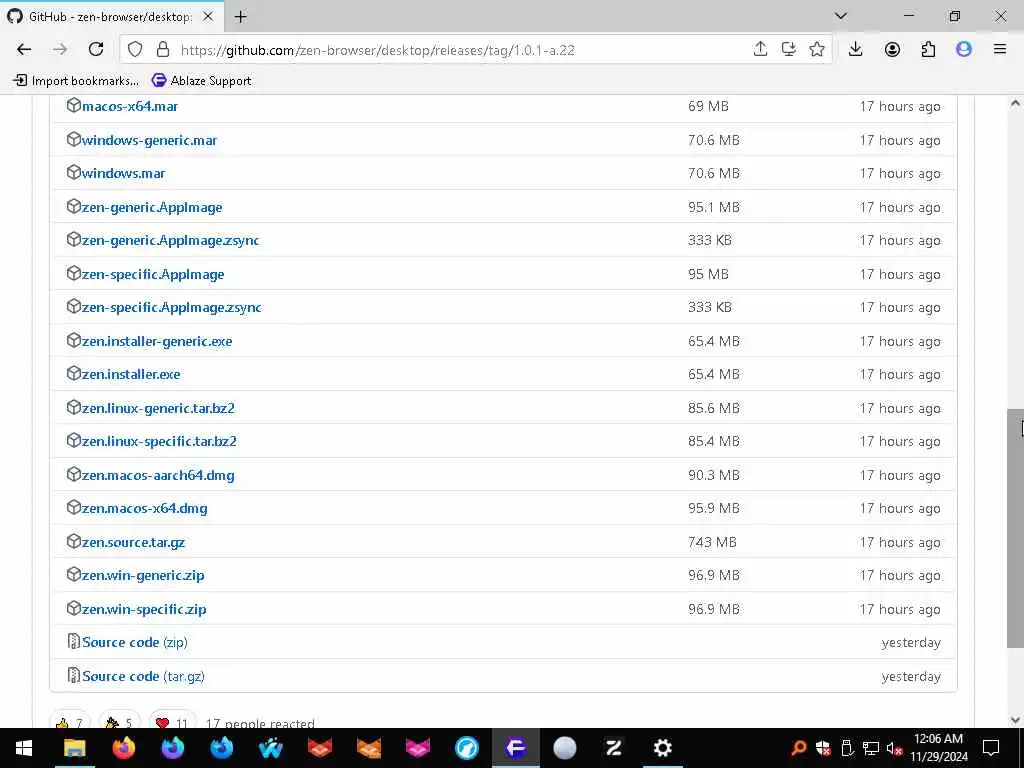
Task: Download zen-specific.AppImage.zsync file
Action: pyautogui.click(x=172, y=308)
